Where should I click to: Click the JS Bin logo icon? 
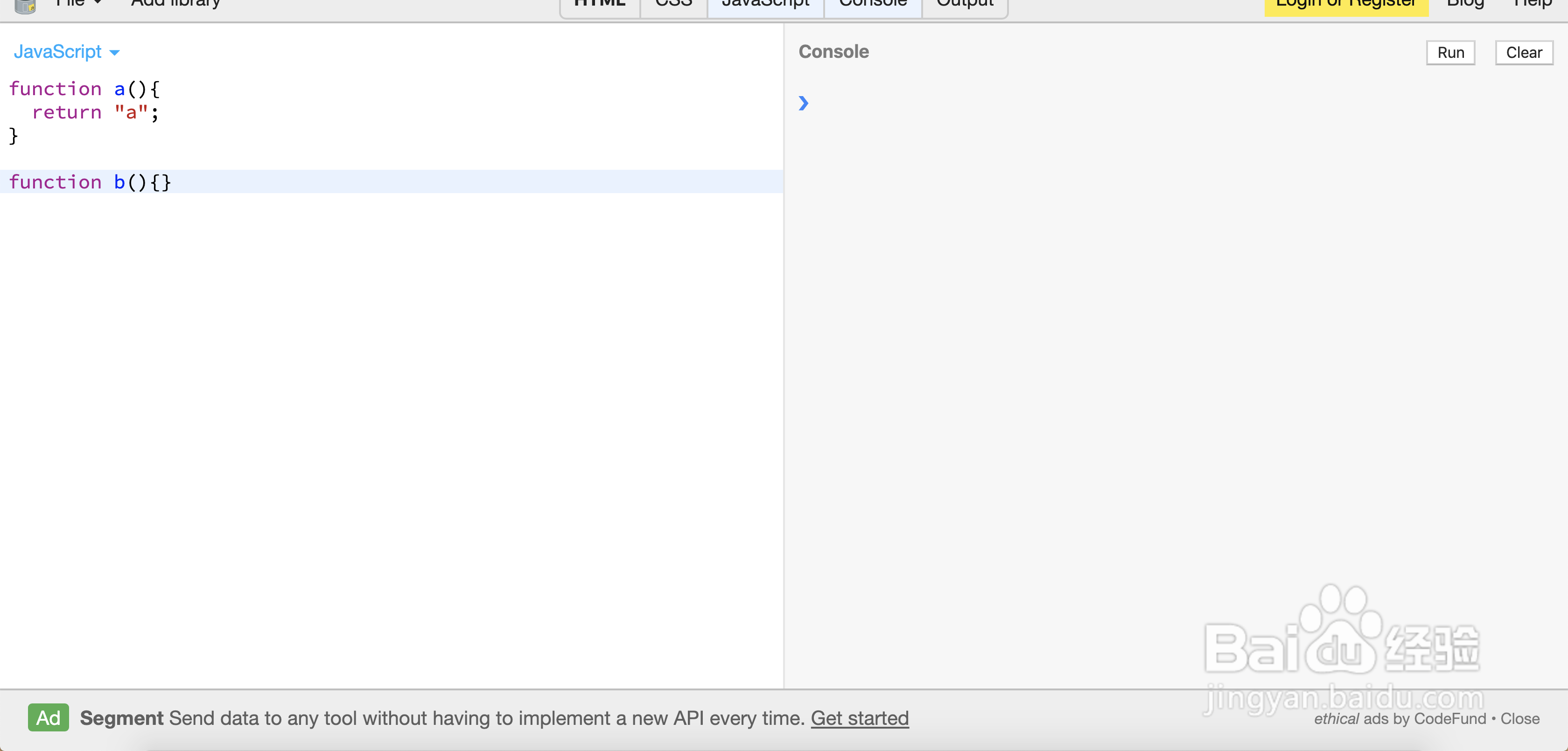pos(25,6)
